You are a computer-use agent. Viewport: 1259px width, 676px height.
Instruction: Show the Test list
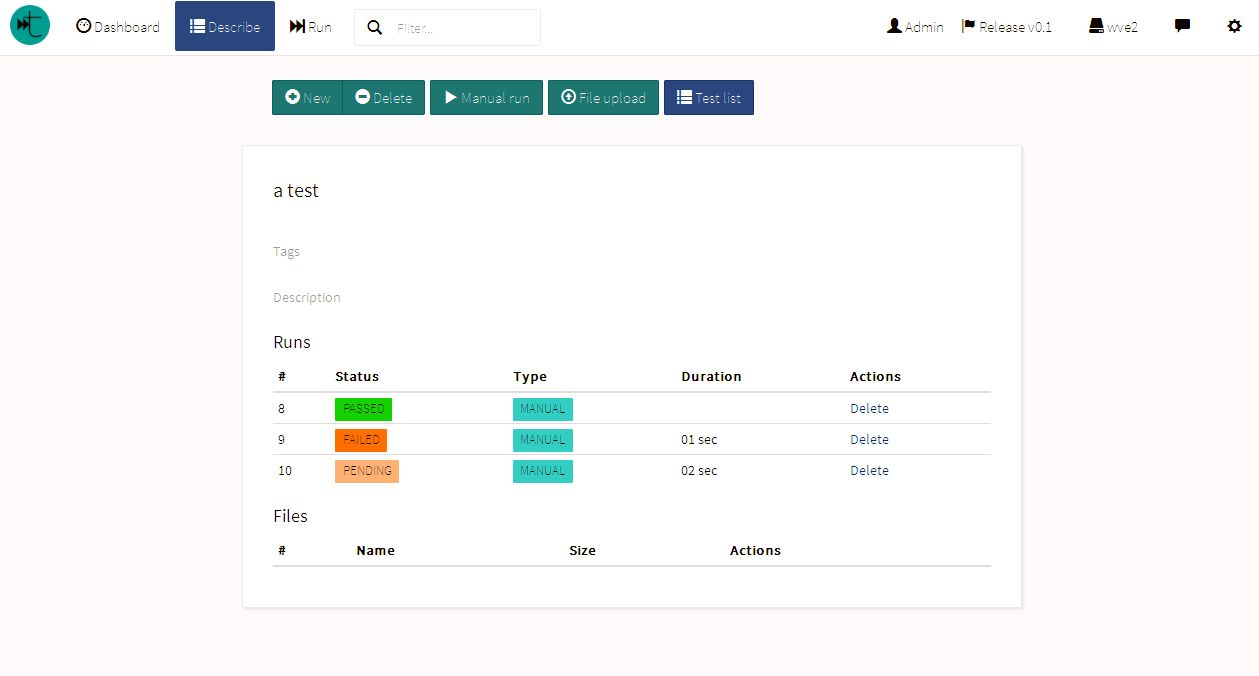pyautogui.click(x=708, y=98)
